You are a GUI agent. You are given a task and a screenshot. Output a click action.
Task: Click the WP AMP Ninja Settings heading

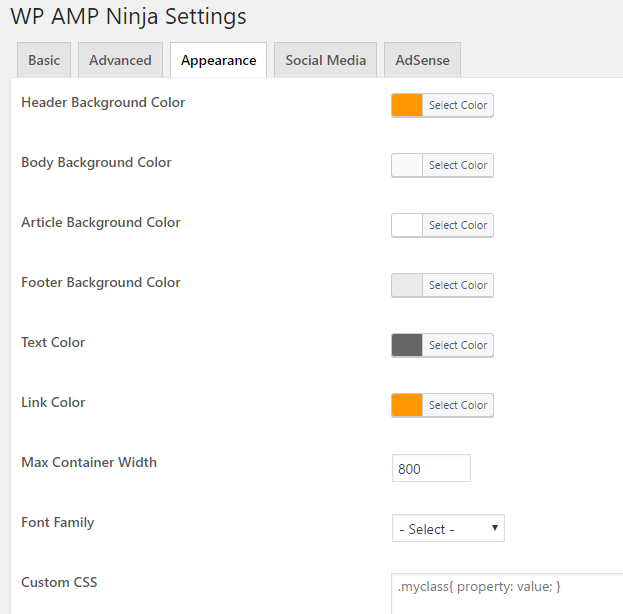128,17
